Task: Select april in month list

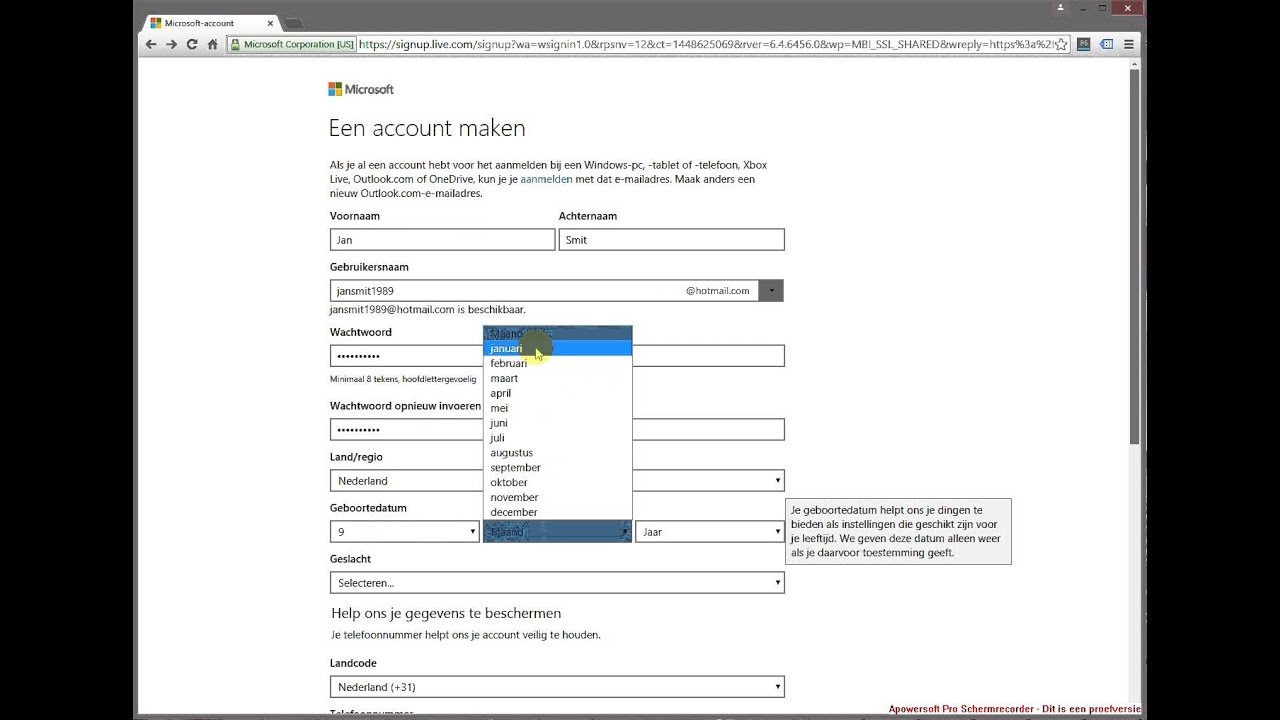Action: click(557, 393)
